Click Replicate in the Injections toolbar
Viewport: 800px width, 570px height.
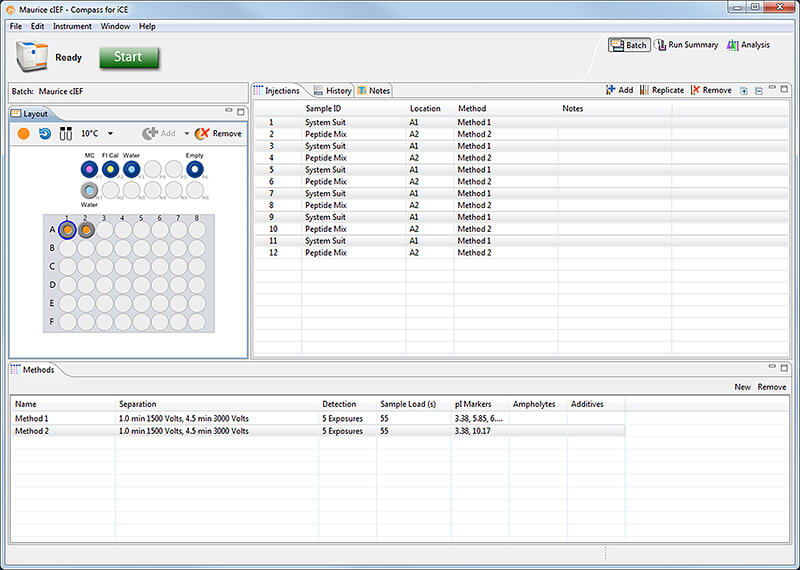click(662, 90)
